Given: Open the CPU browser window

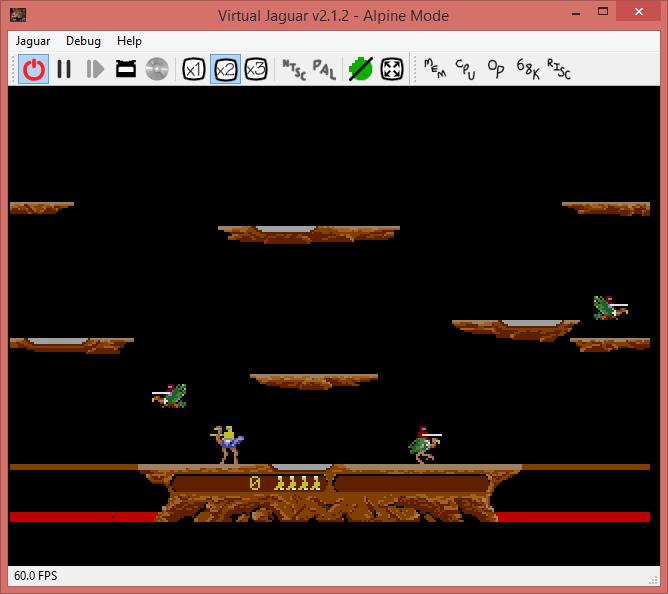Looking at the screenshot, I should point(466,69).
